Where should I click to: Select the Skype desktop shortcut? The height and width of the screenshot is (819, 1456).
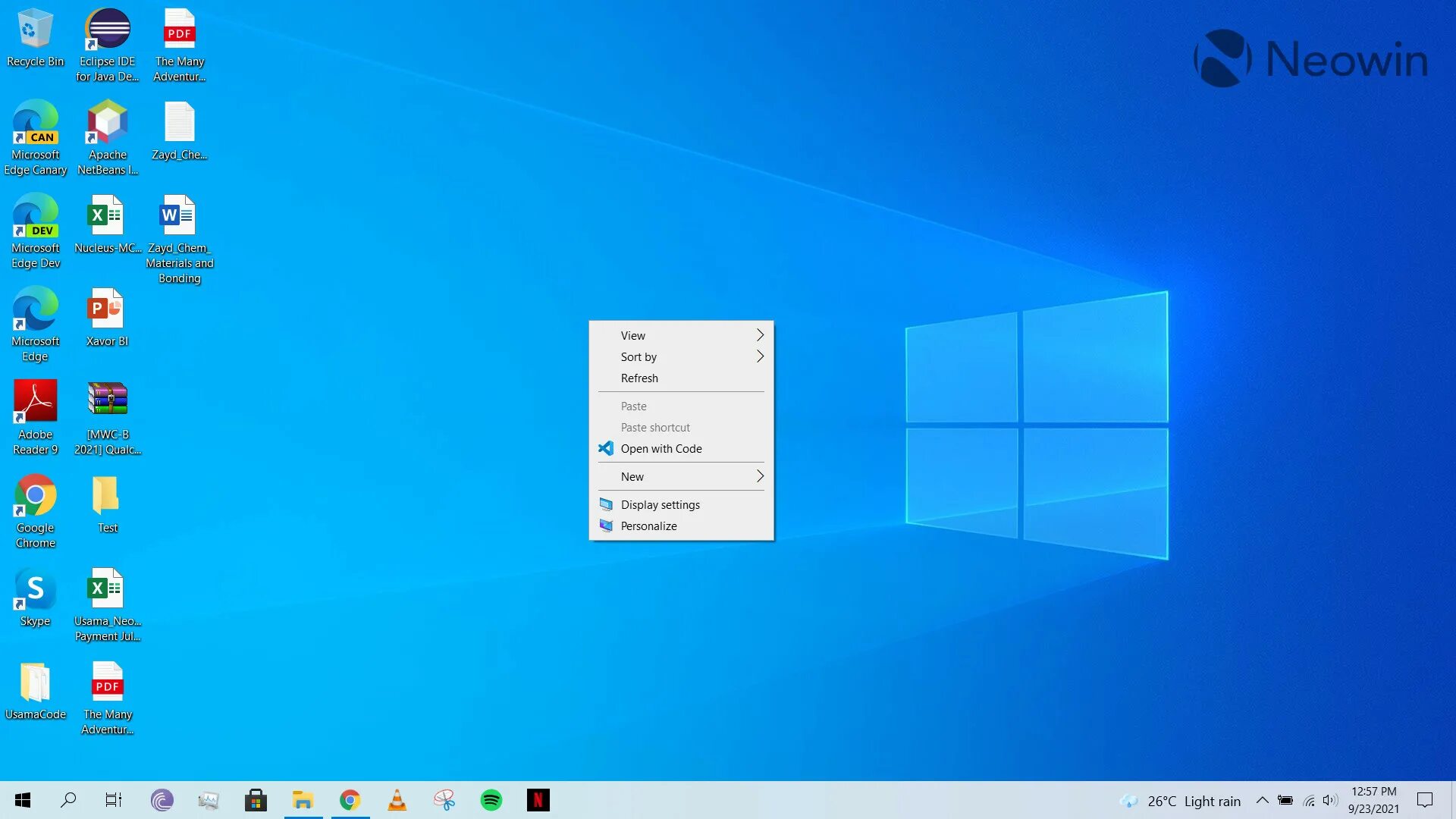point(35,604)
